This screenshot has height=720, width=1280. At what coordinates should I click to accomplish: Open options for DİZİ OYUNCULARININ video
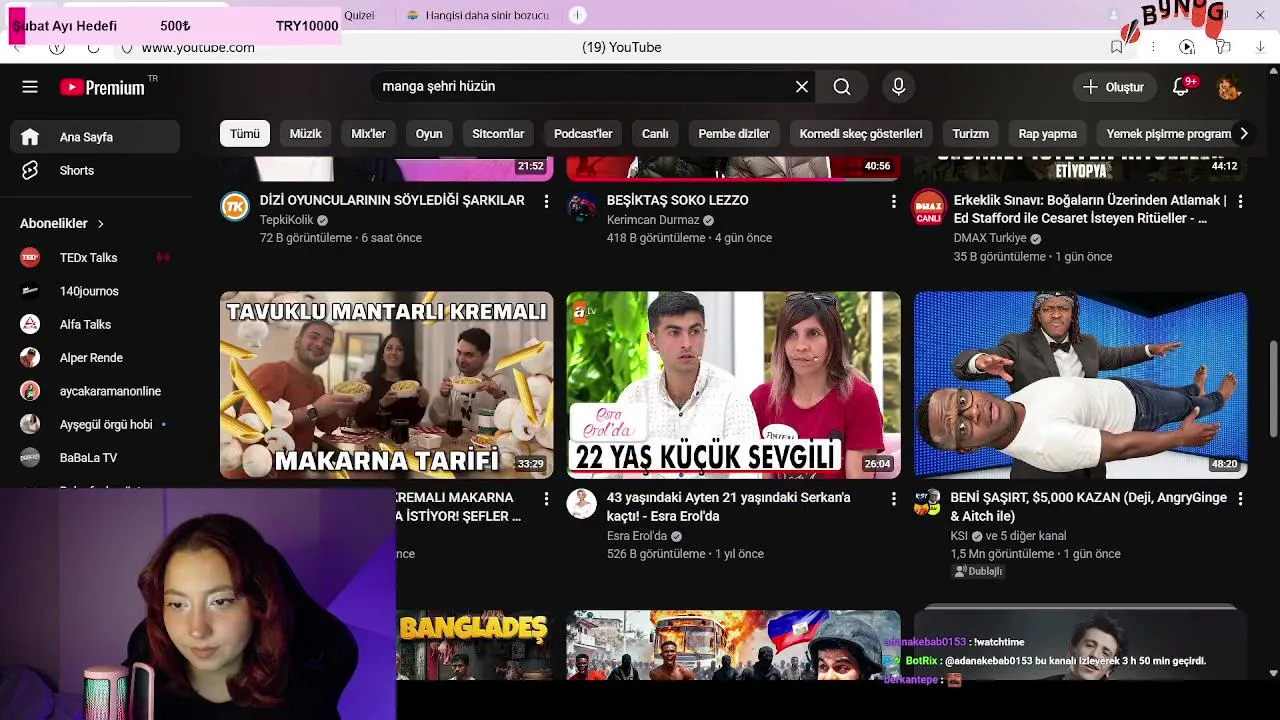pos(546,201)
